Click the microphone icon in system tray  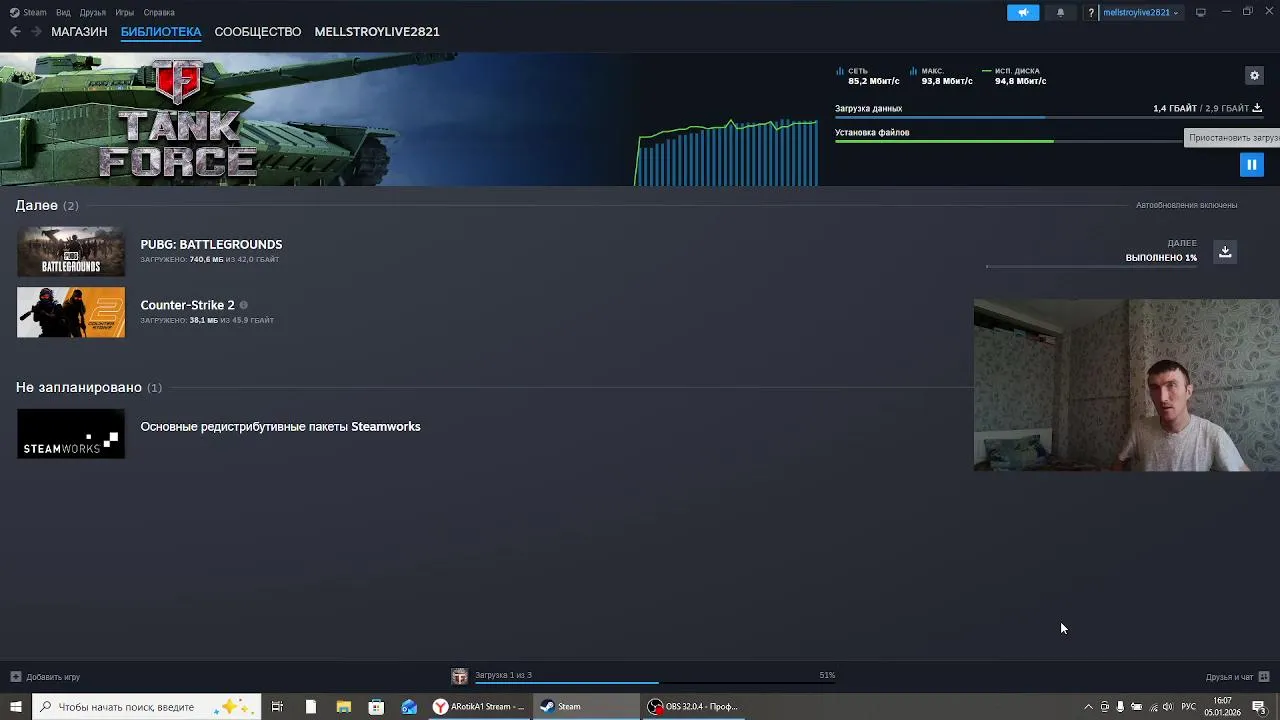1120,707
